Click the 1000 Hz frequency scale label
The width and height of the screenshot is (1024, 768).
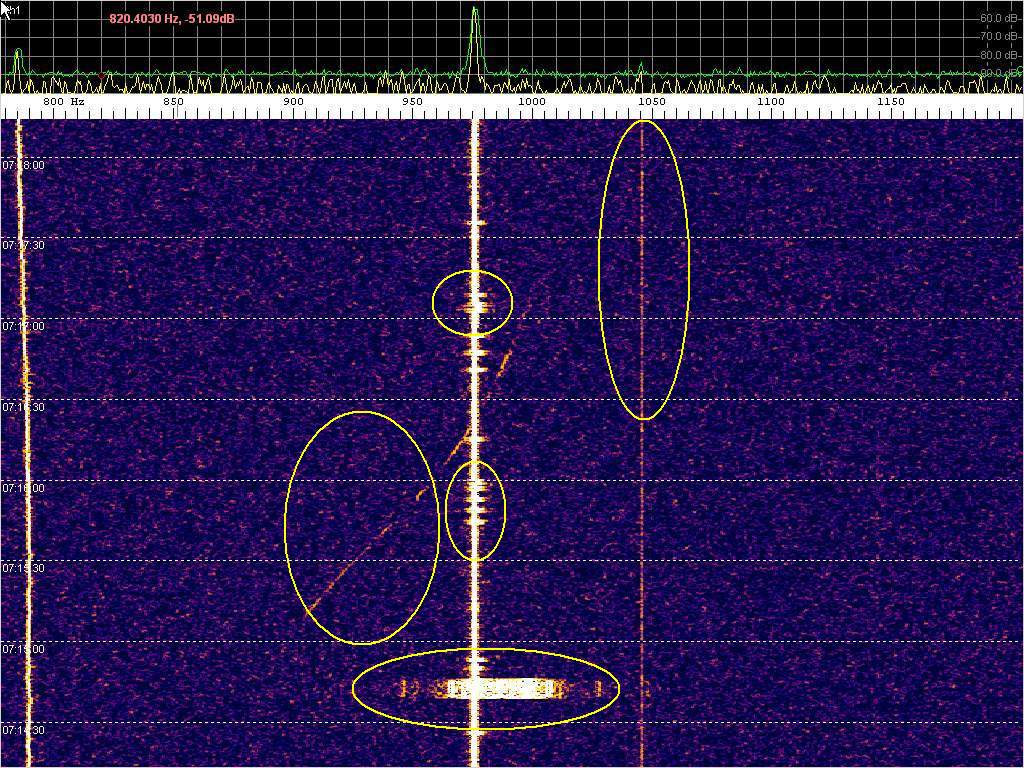click(x=531, y=102)
